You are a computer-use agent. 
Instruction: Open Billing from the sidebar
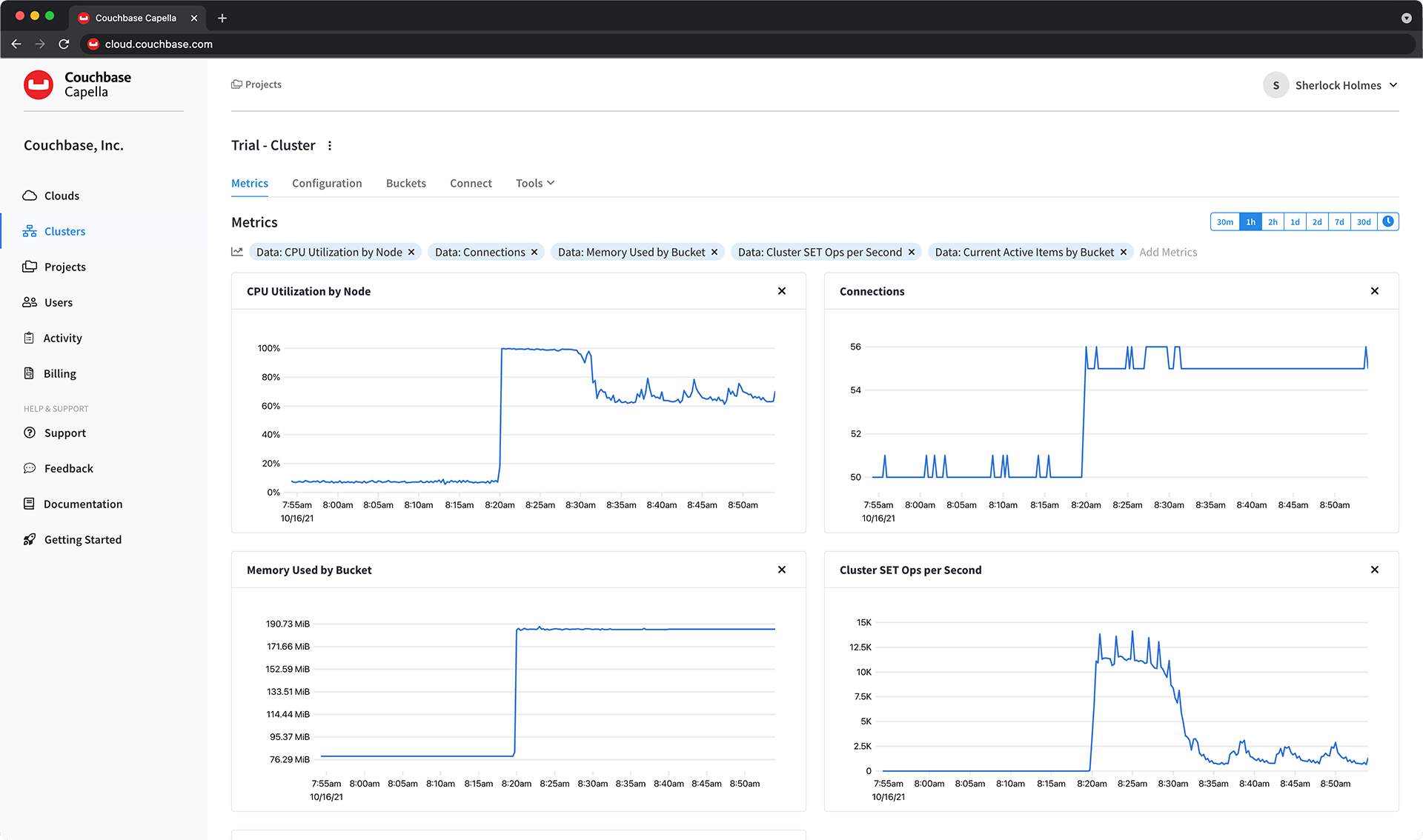(59, 373)
